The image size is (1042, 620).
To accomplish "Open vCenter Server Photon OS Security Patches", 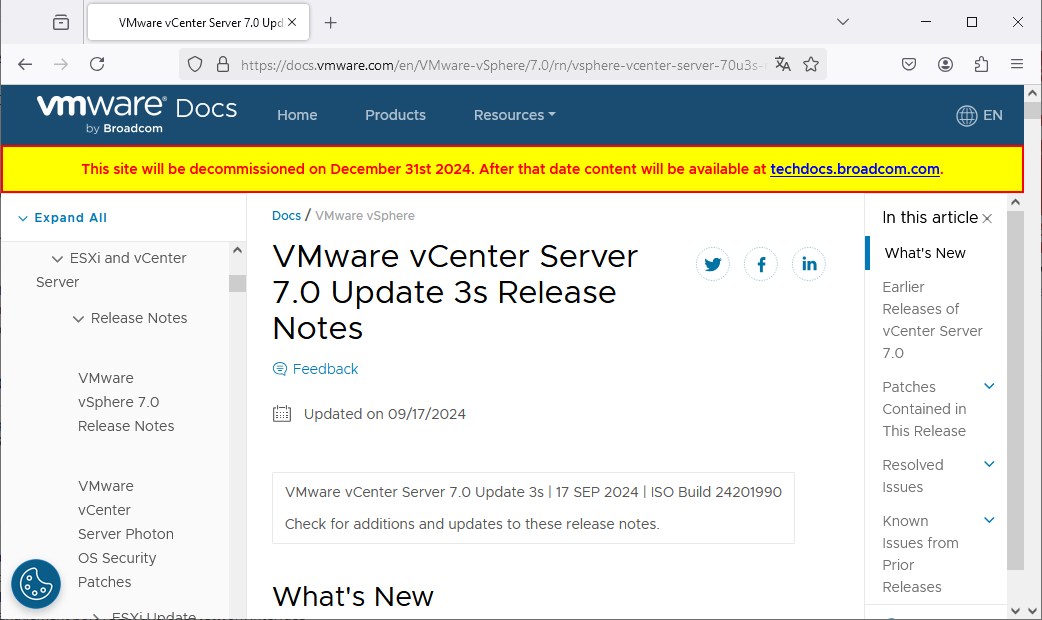I will [126, 534].
